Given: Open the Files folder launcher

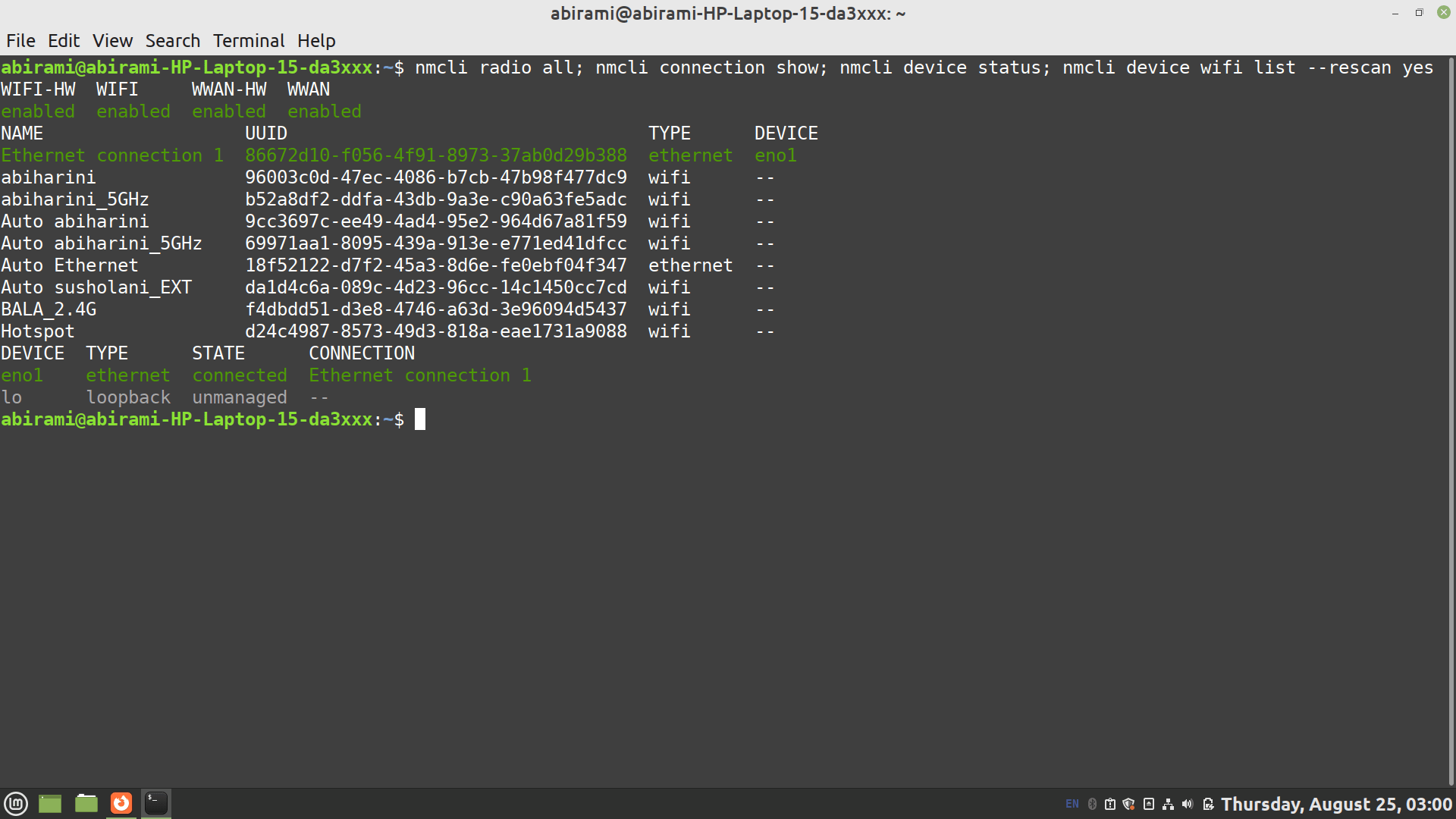Looking at the screenshot, I should click(x=86, y=803).
